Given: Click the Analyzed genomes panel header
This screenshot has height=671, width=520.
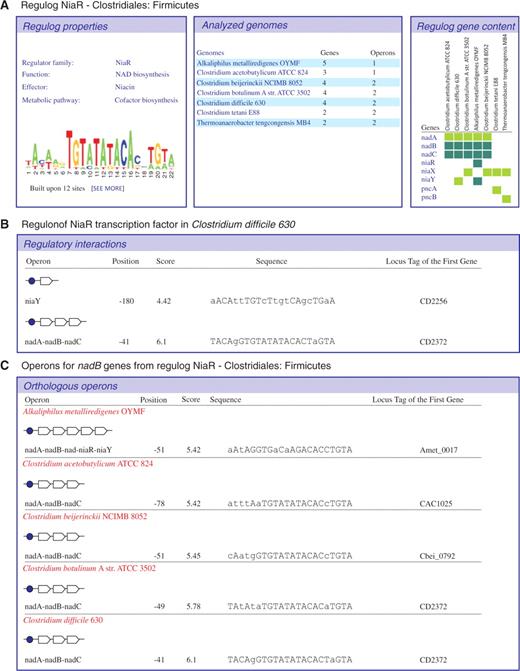Looking at the screenshot, I should [x=298, y=25].
